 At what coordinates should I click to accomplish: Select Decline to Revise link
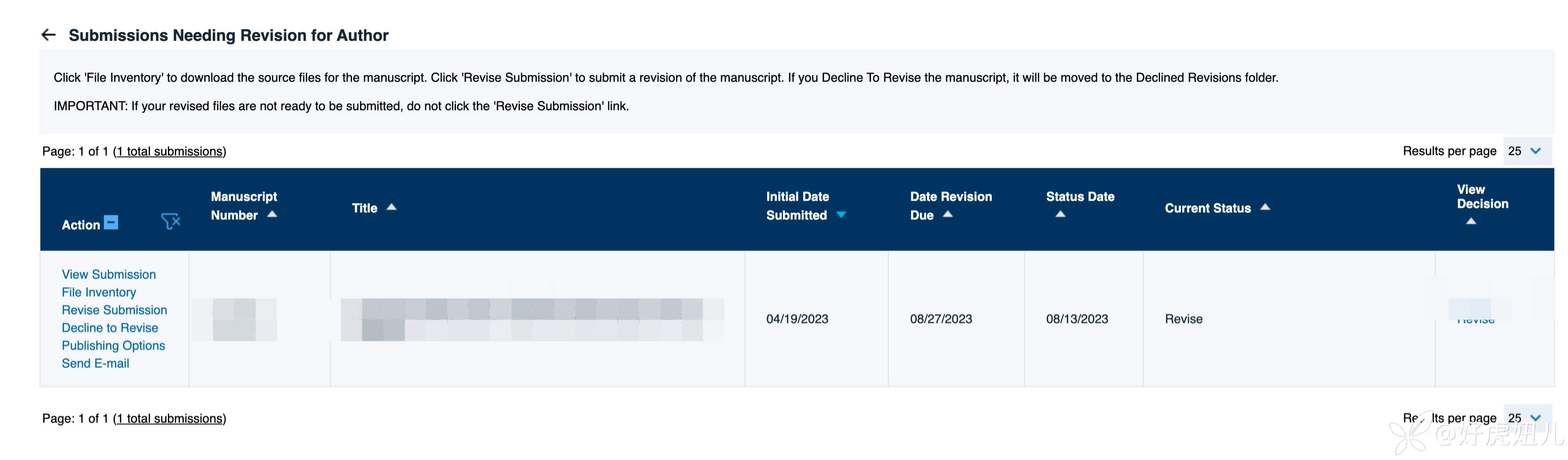point(110,327)
